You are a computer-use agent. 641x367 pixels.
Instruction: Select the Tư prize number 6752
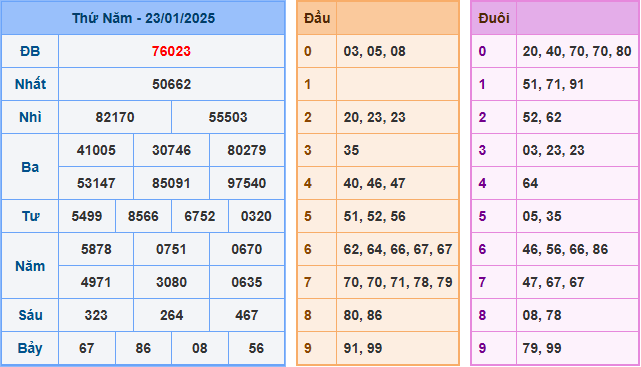point(199,216)
